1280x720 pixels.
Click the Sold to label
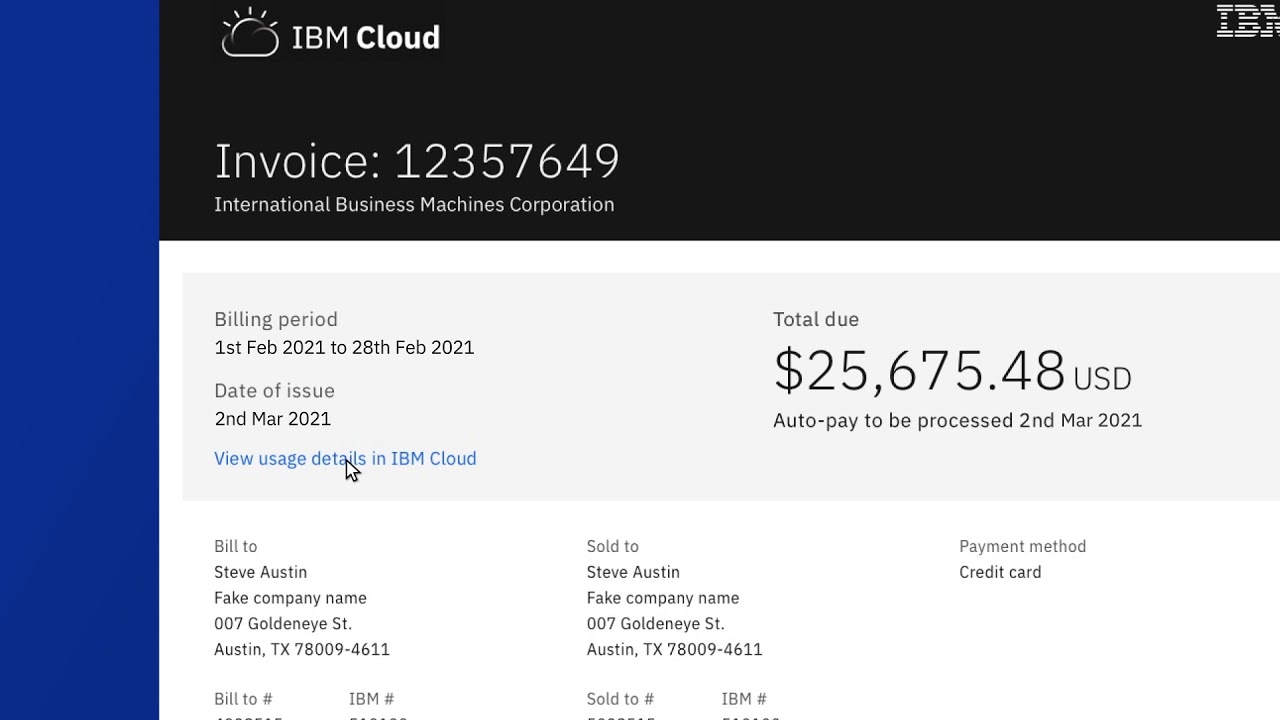pyautogui.click(x=612, y=546)
